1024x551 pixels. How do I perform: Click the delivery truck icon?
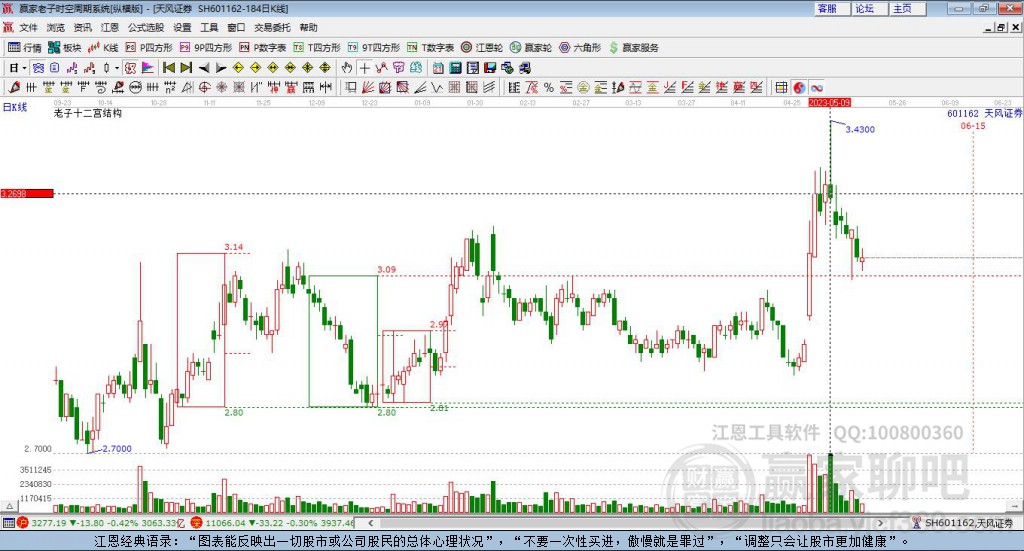(524, 68)
